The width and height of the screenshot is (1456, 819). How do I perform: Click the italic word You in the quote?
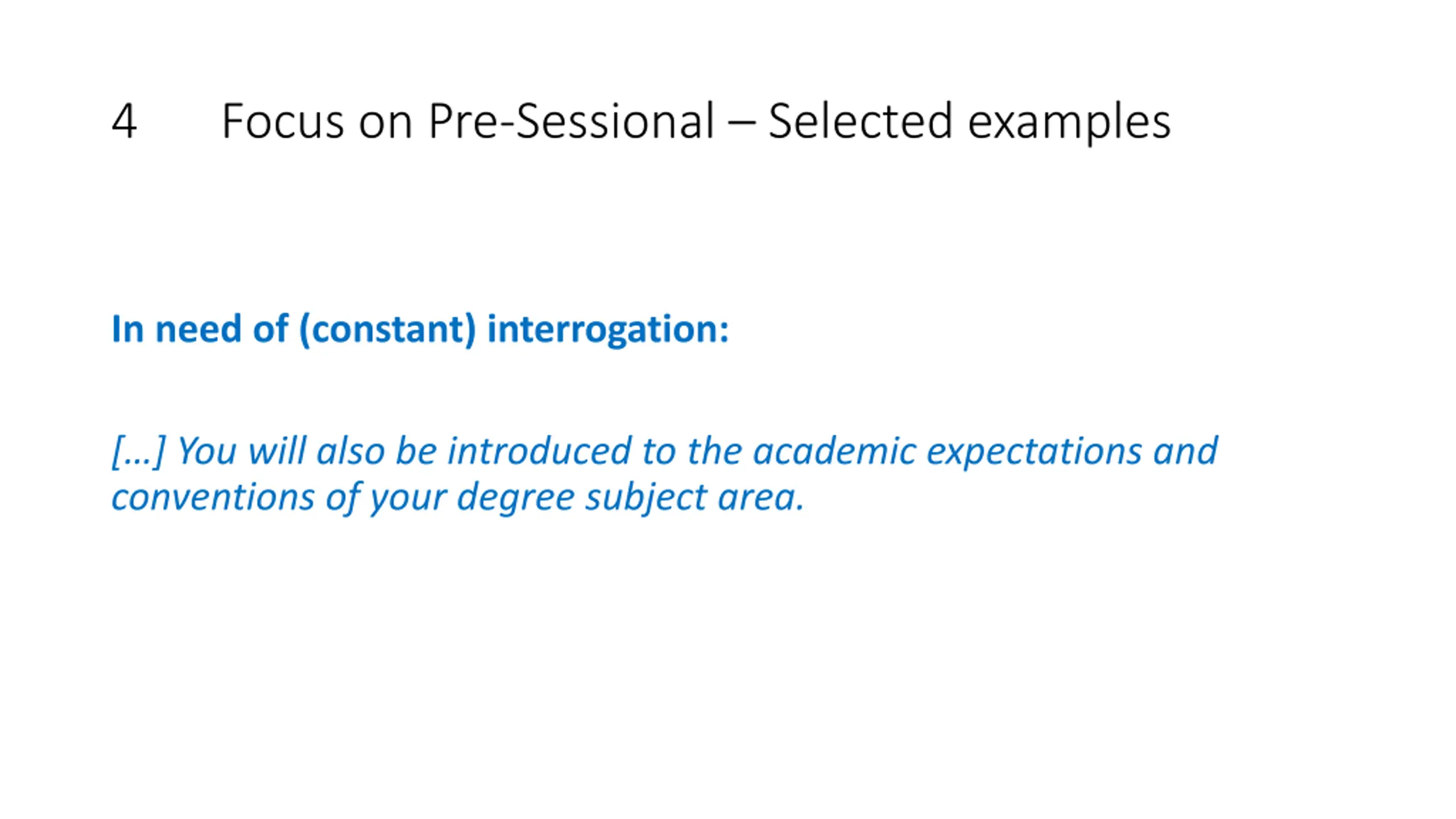click(207, 451)
